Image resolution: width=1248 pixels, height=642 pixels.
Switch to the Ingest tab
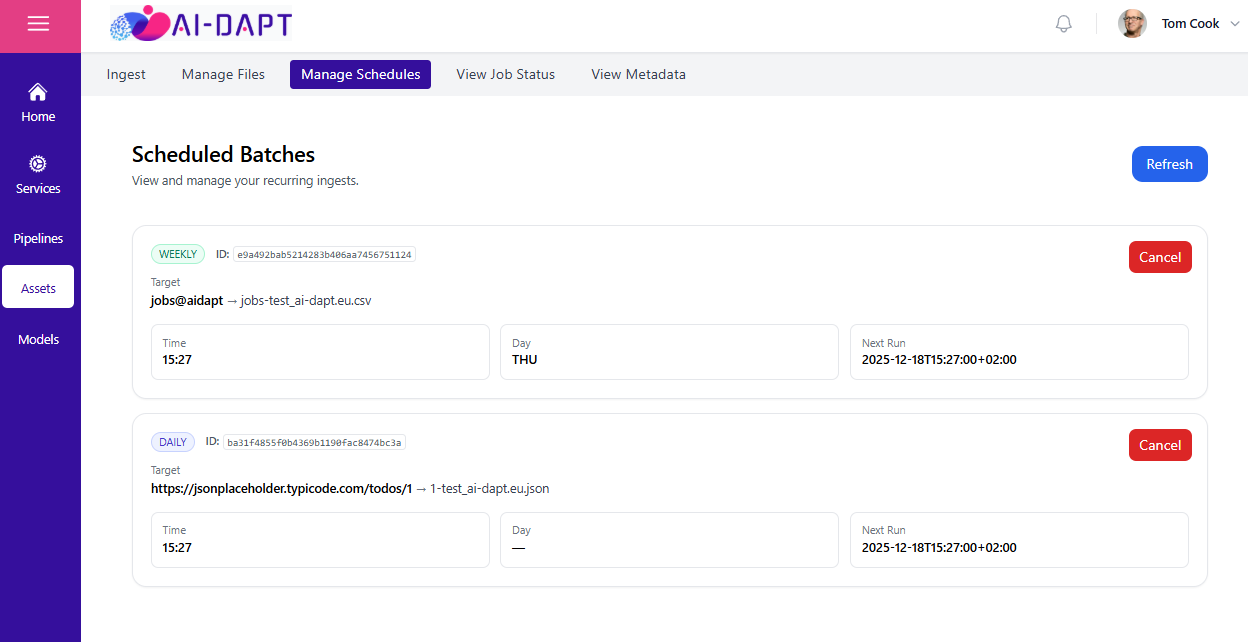pos(126,75)
